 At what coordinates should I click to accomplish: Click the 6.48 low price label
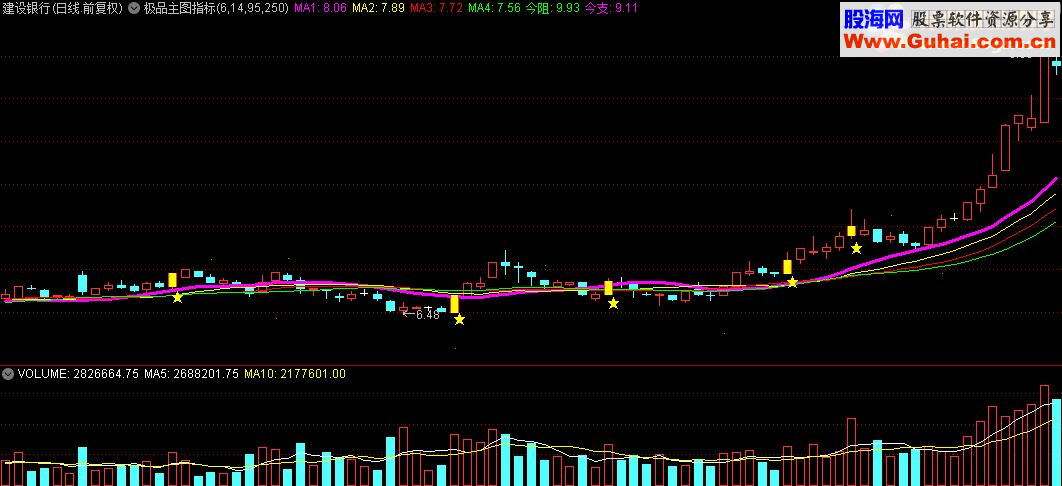pyautogui.click(x=428, y=315)
